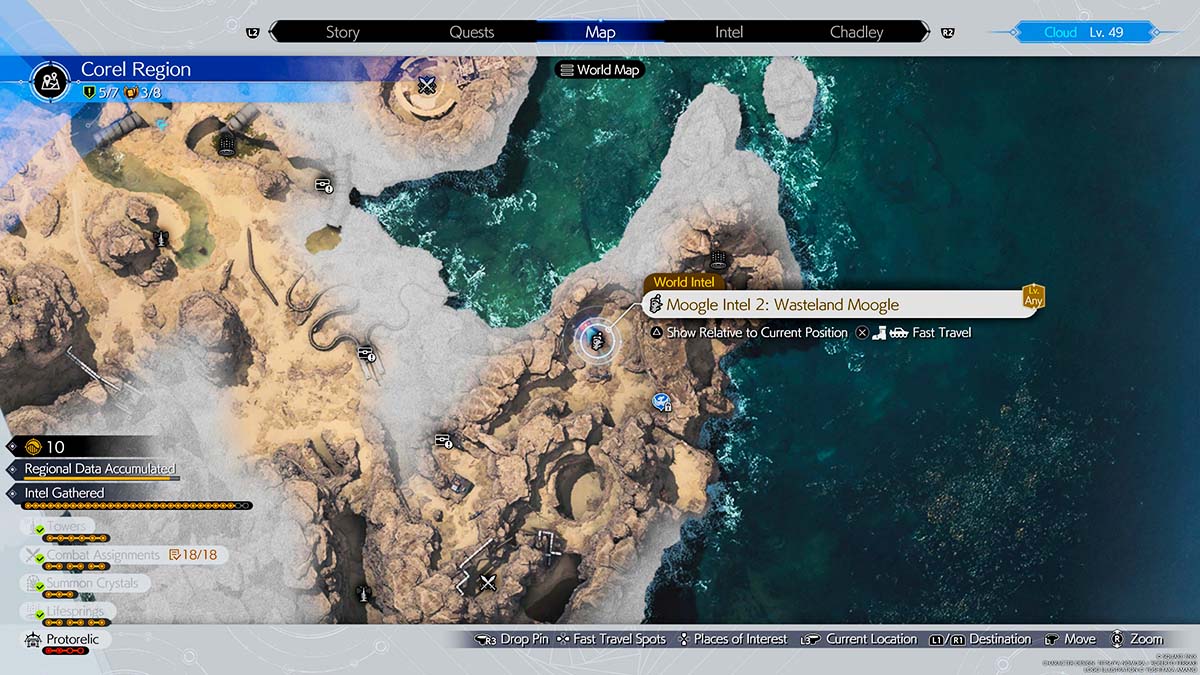Click the Corel Region map emblem icon
Viewport: 1200px width, 675px height.
pyautogui.click(x=49, y=81)
